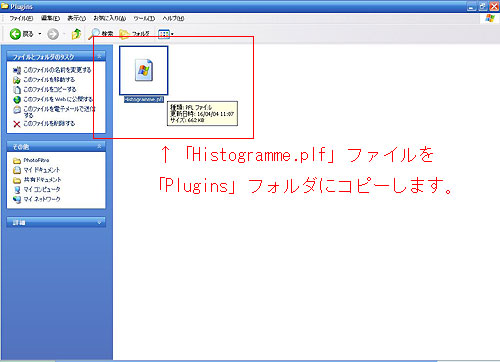This screenshot has height=362, width=500.
Task: Open マイ ネットワーク in the その他 panel
Action: click(x=42, y=199)
